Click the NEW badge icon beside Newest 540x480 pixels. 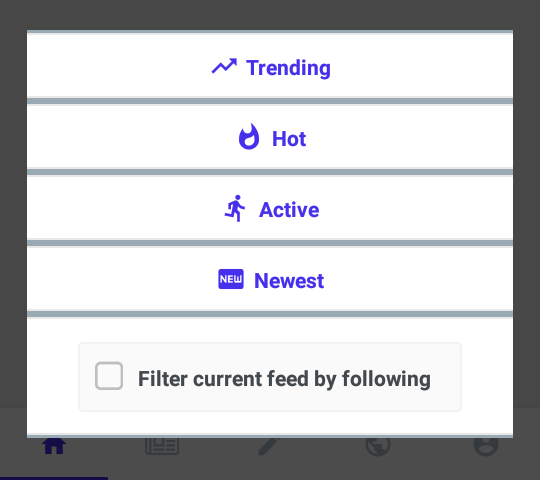coord(231,279)
